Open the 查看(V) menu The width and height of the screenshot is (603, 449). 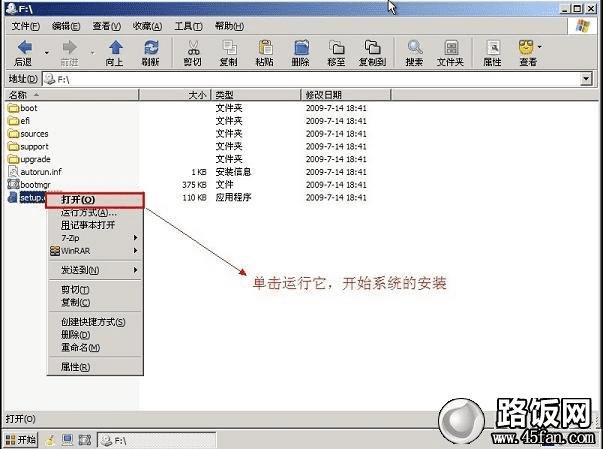tap(107, 26)
